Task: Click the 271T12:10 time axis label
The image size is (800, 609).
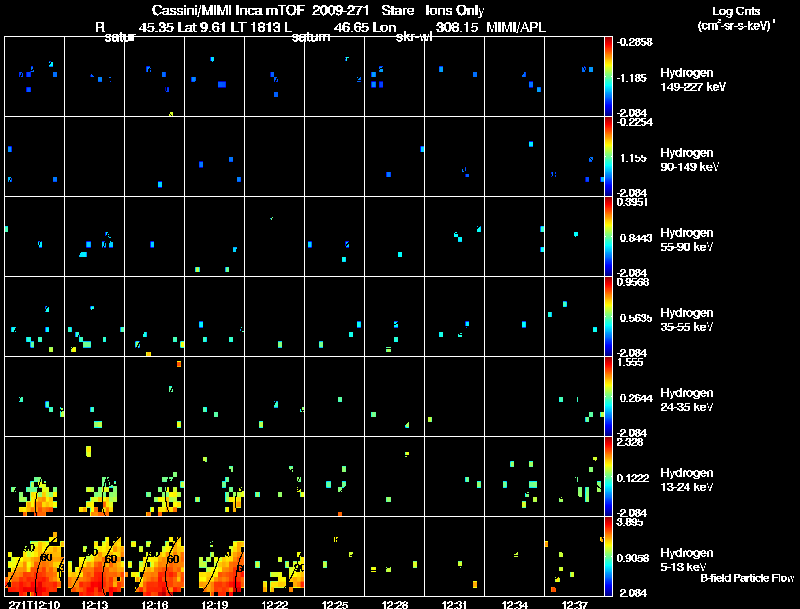Action: click(x=35, y=604)
